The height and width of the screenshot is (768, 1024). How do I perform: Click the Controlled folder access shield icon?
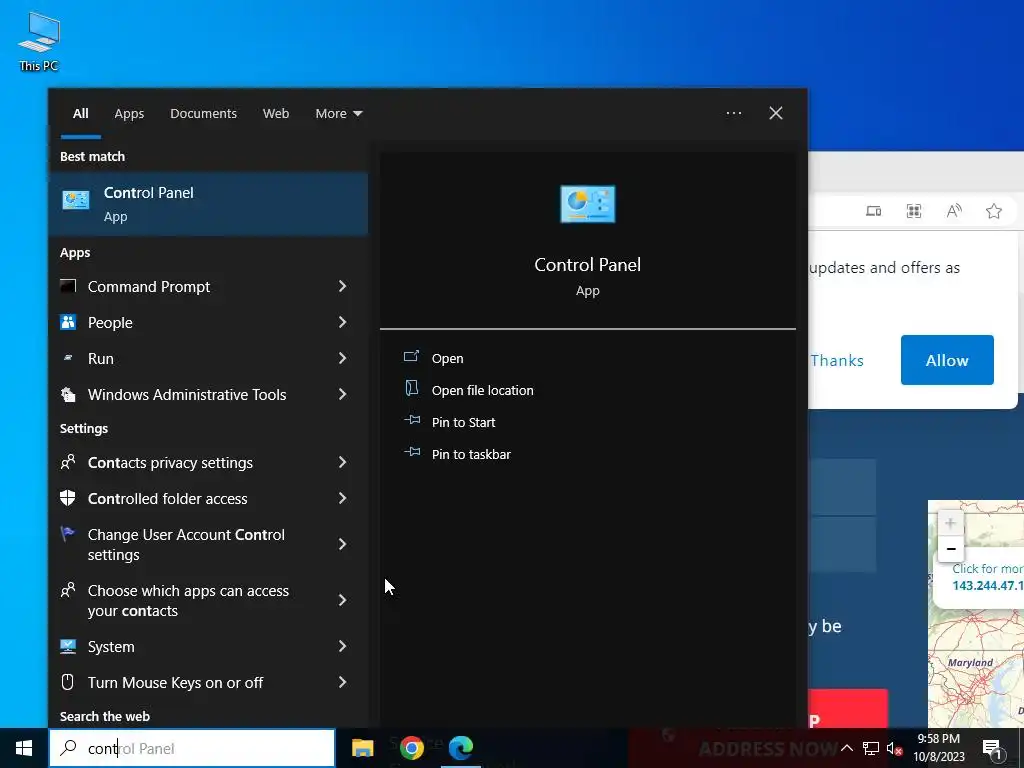[x=68, y=498]
